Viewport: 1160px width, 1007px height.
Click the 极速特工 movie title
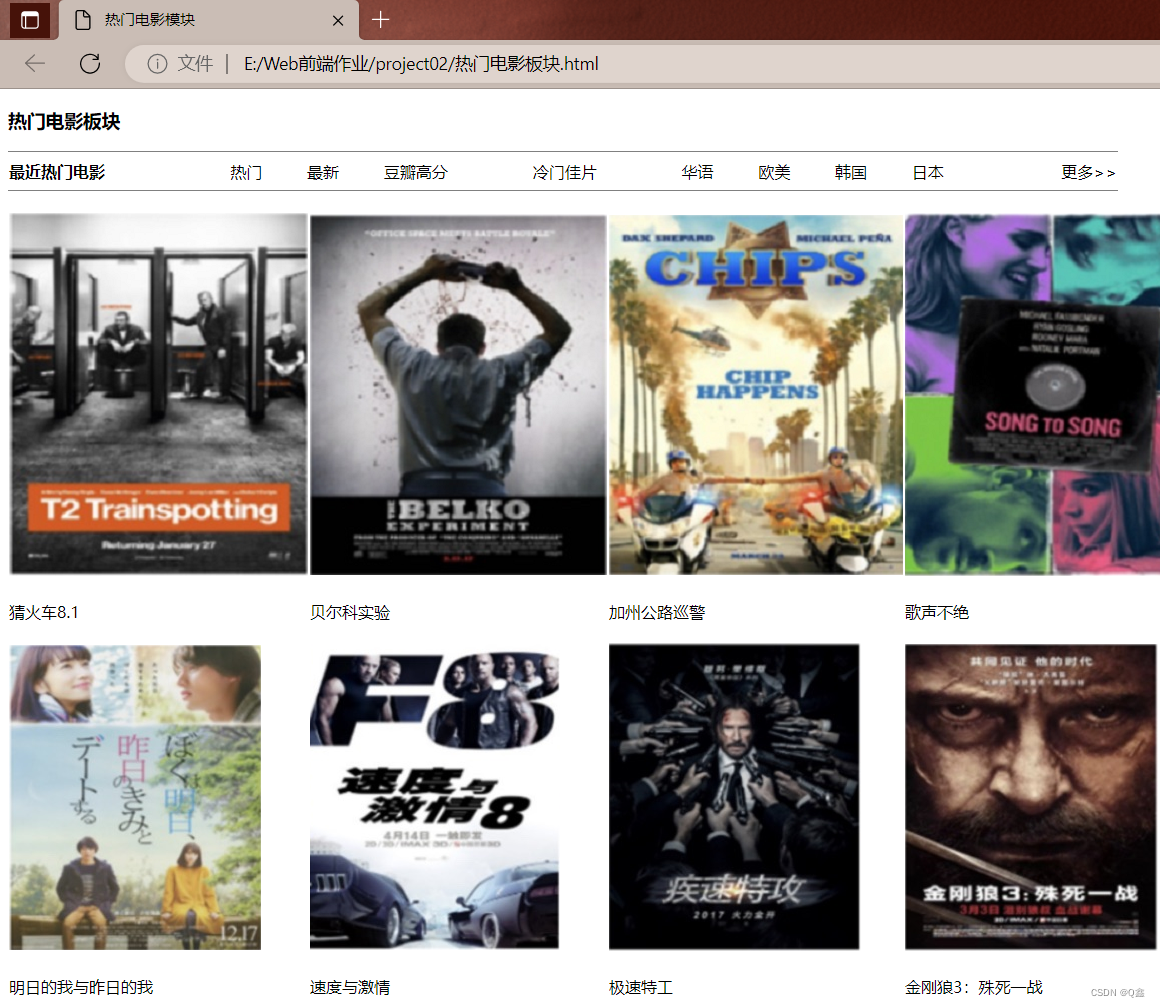click(641, 987)
